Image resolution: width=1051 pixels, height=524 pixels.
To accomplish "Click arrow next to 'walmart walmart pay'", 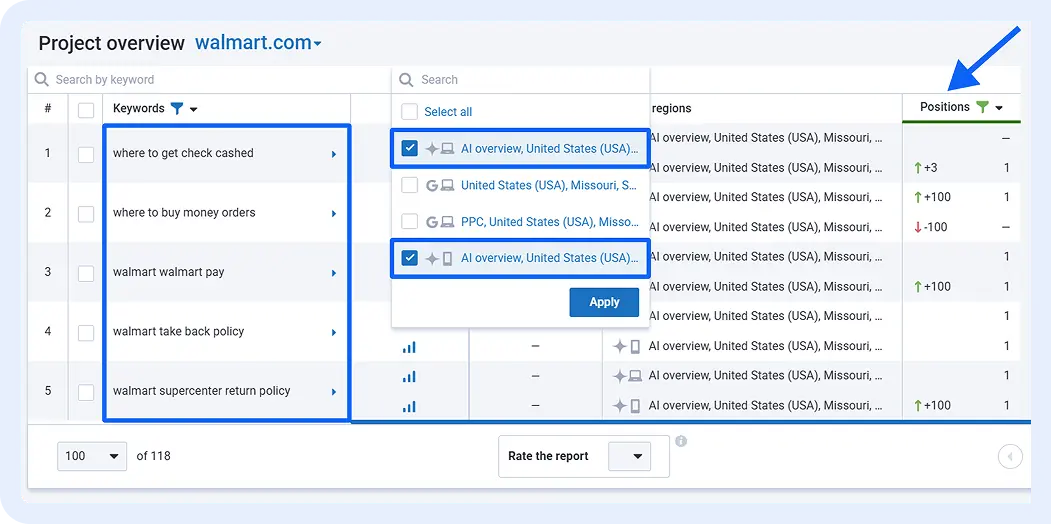I will point(334,273).
